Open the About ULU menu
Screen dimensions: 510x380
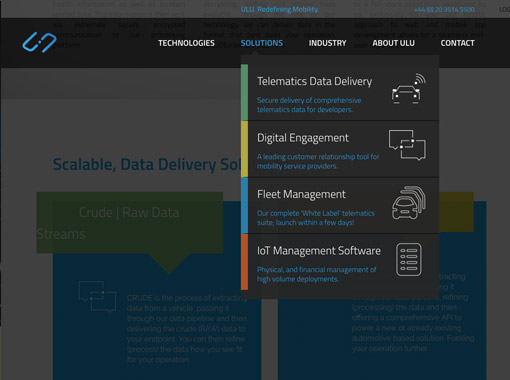[393, 43]
